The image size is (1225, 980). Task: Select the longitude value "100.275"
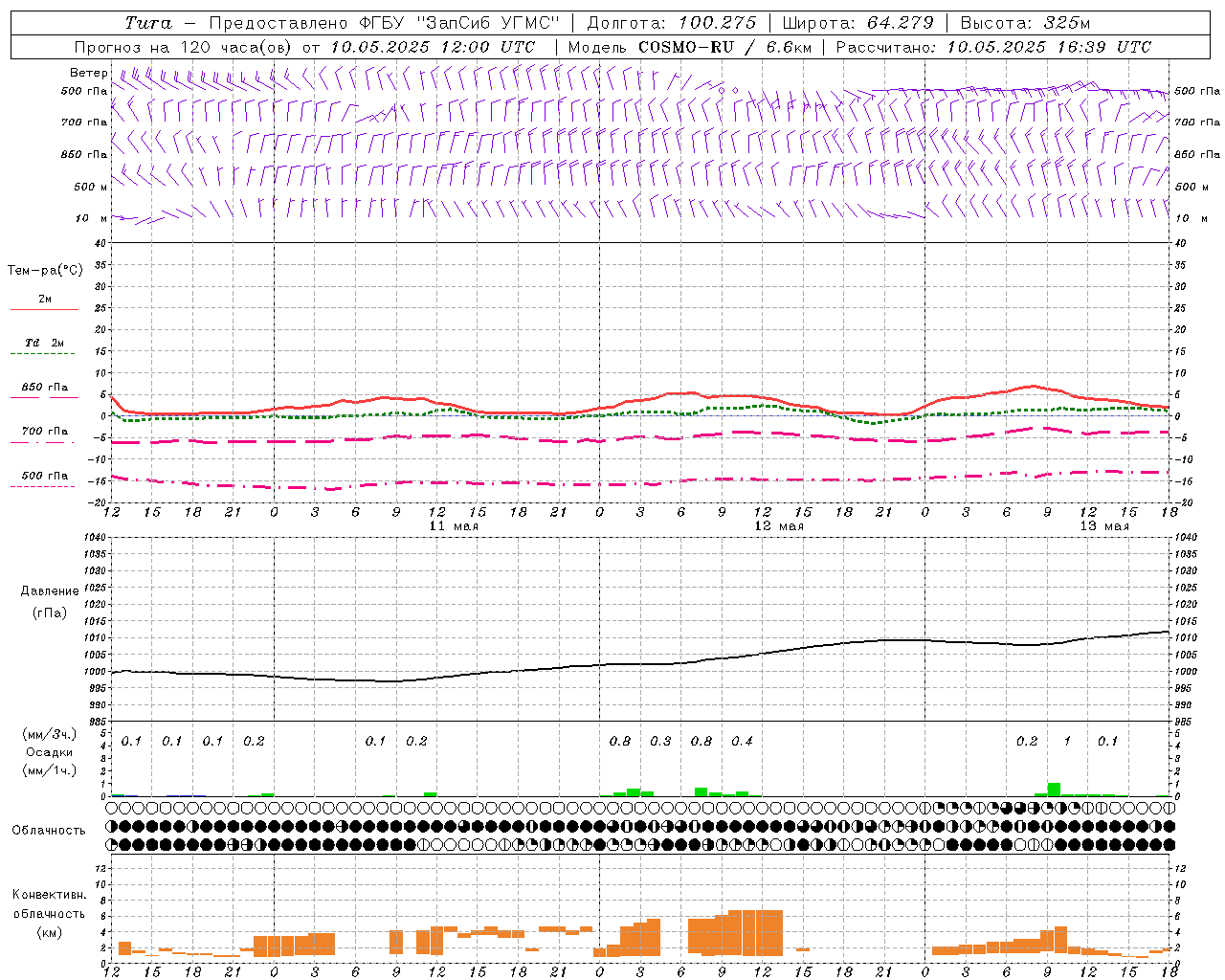click(x=718, y=23)
